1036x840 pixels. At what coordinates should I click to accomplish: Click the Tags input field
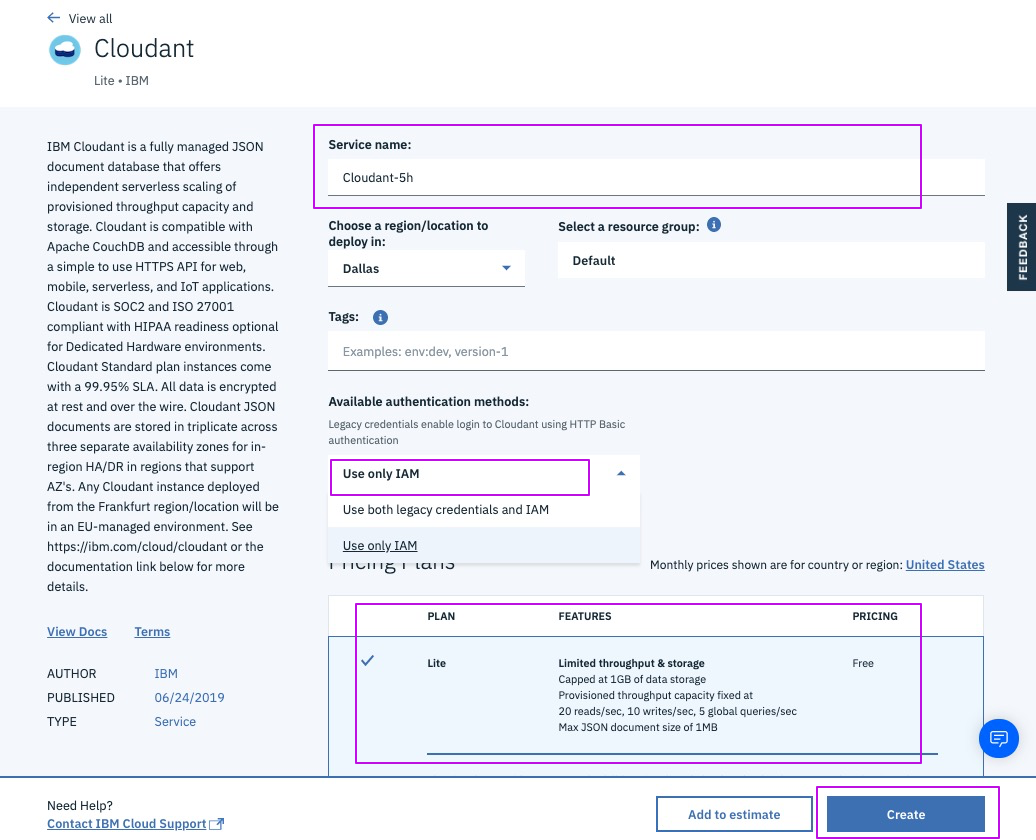click(x=656, y=351)
